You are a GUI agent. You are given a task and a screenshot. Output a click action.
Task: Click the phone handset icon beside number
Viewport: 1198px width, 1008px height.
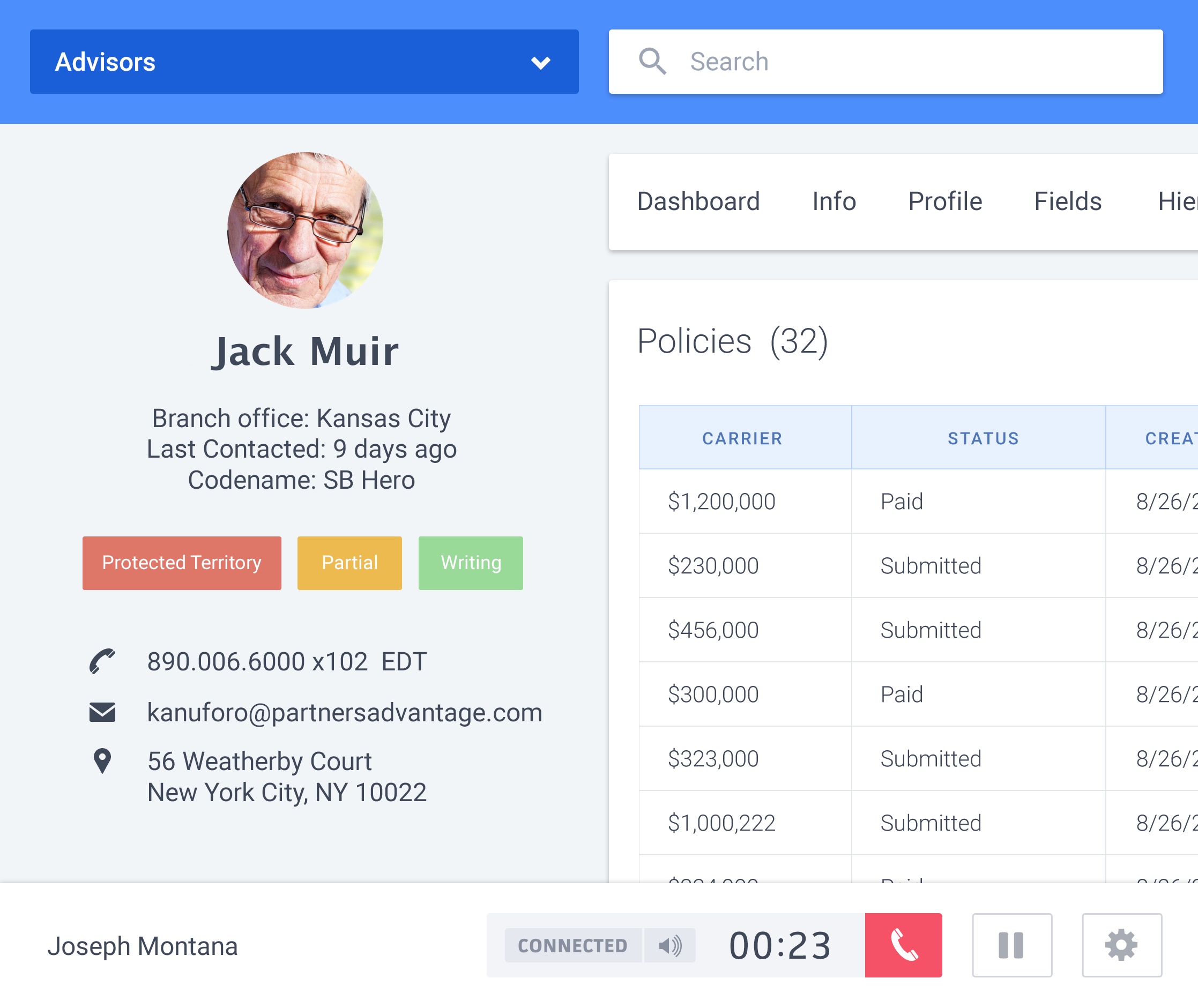pyautogui.click(x=102, y=661)
